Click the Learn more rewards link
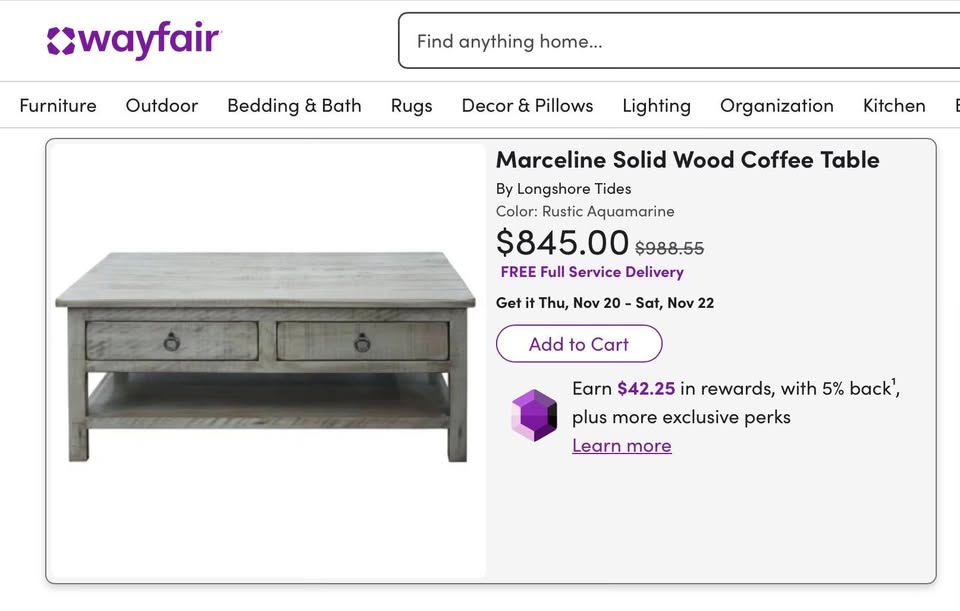This screenshot has width=960, height=611. (622, 446)
